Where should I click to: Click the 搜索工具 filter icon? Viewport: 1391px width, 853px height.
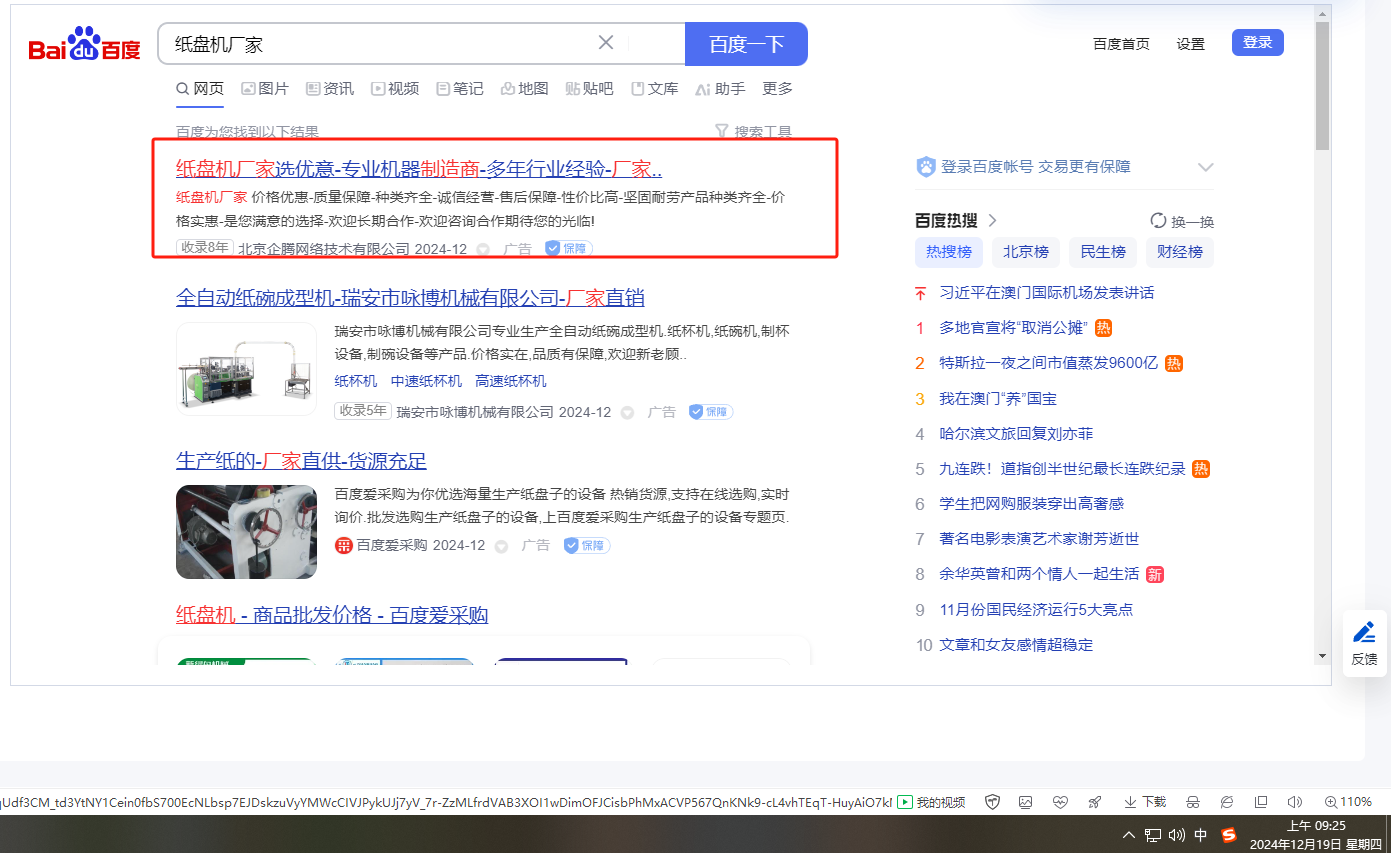pos(722,131)
